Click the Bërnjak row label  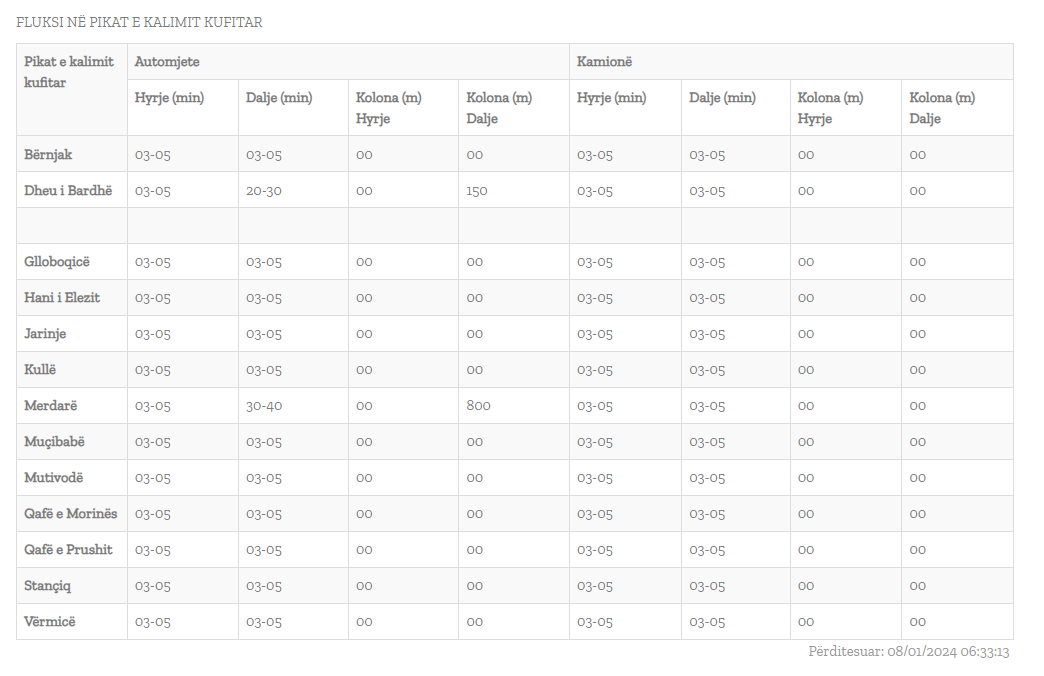(x=48, y=154)
